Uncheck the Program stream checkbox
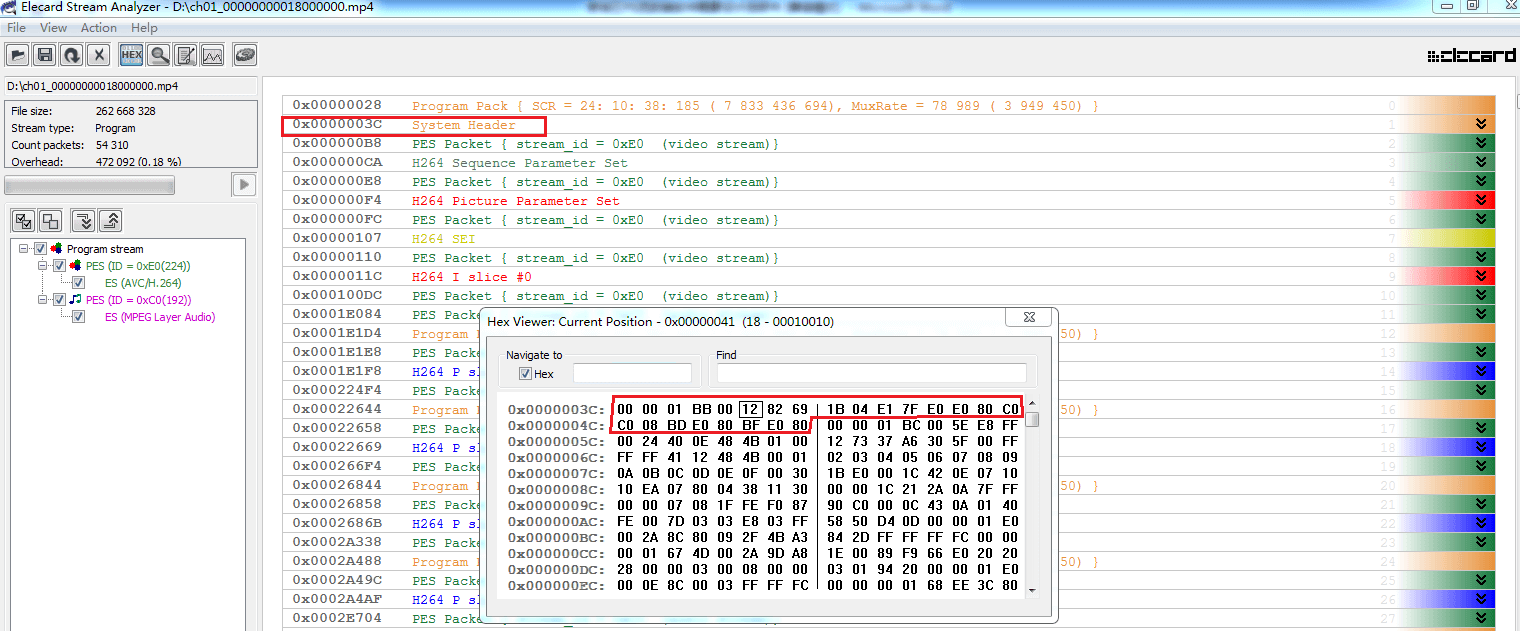This screenshot has height=631, width=1520. (40, 249)
